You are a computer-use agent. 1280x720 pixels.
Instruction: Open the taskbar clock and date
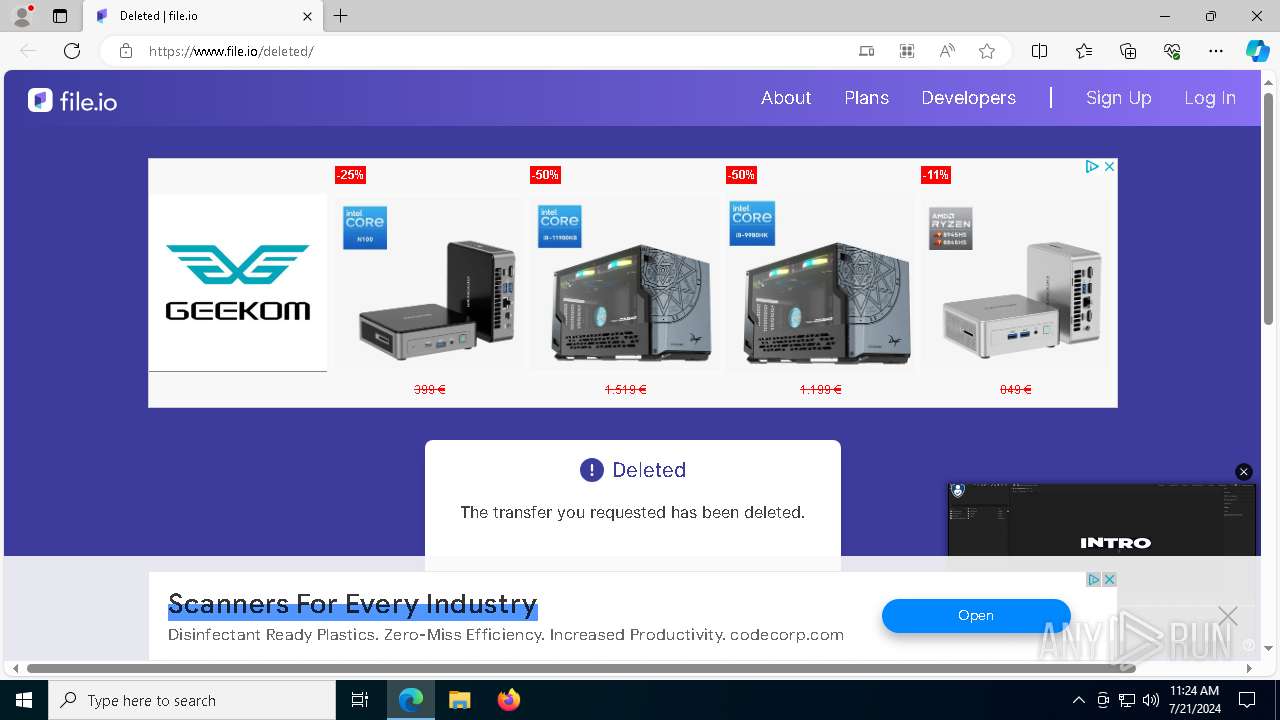(1194, 700)
